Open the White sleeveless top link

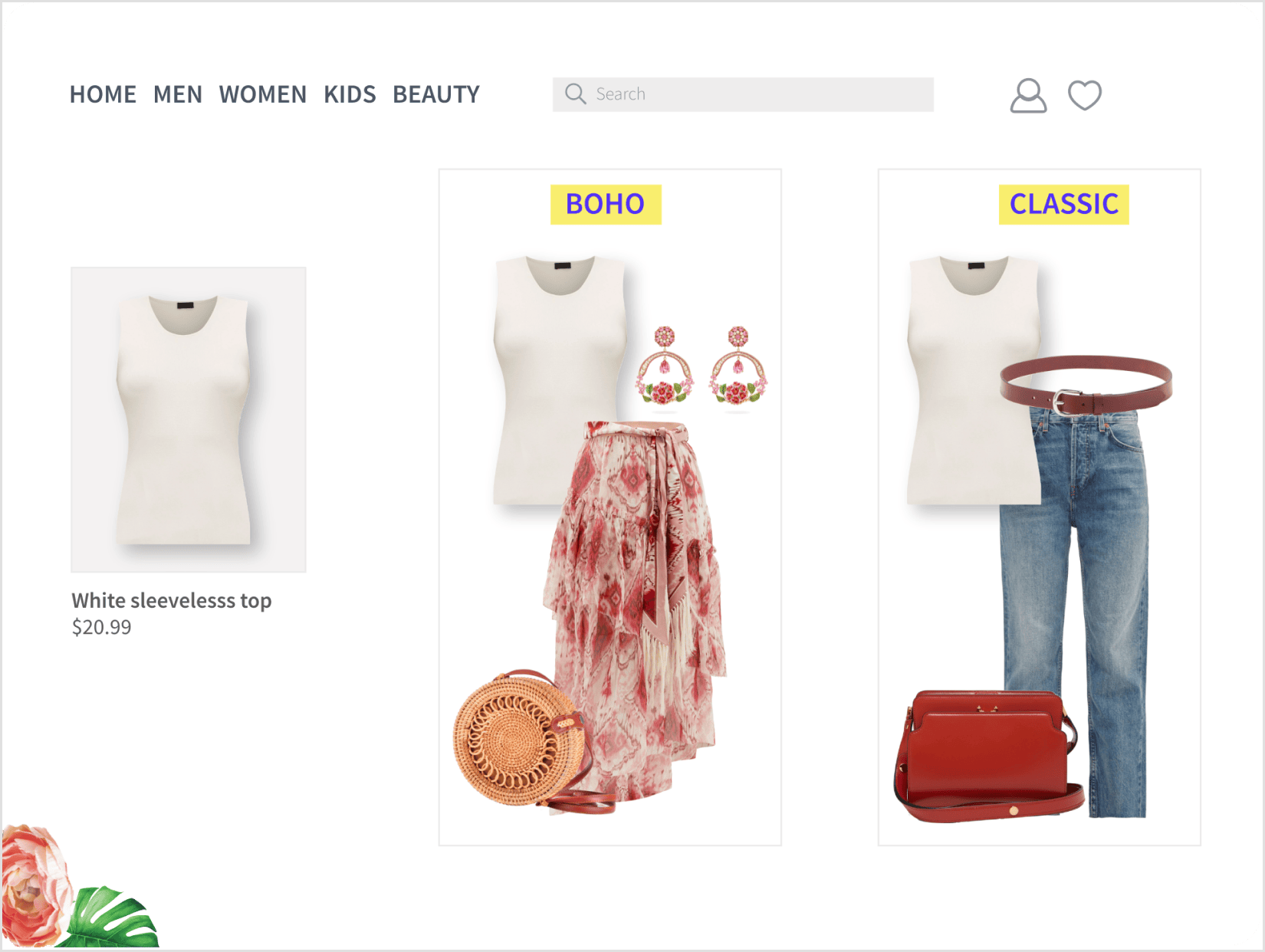click(x=172, y=600)
